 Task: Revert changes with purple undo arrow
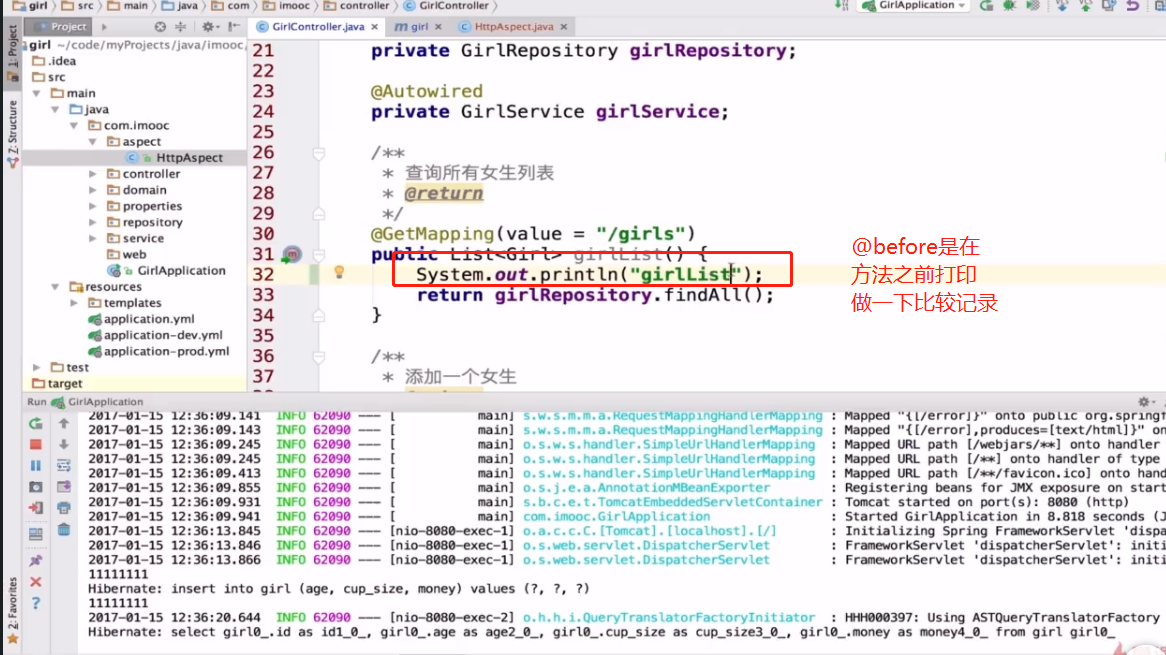[1133, 6]
